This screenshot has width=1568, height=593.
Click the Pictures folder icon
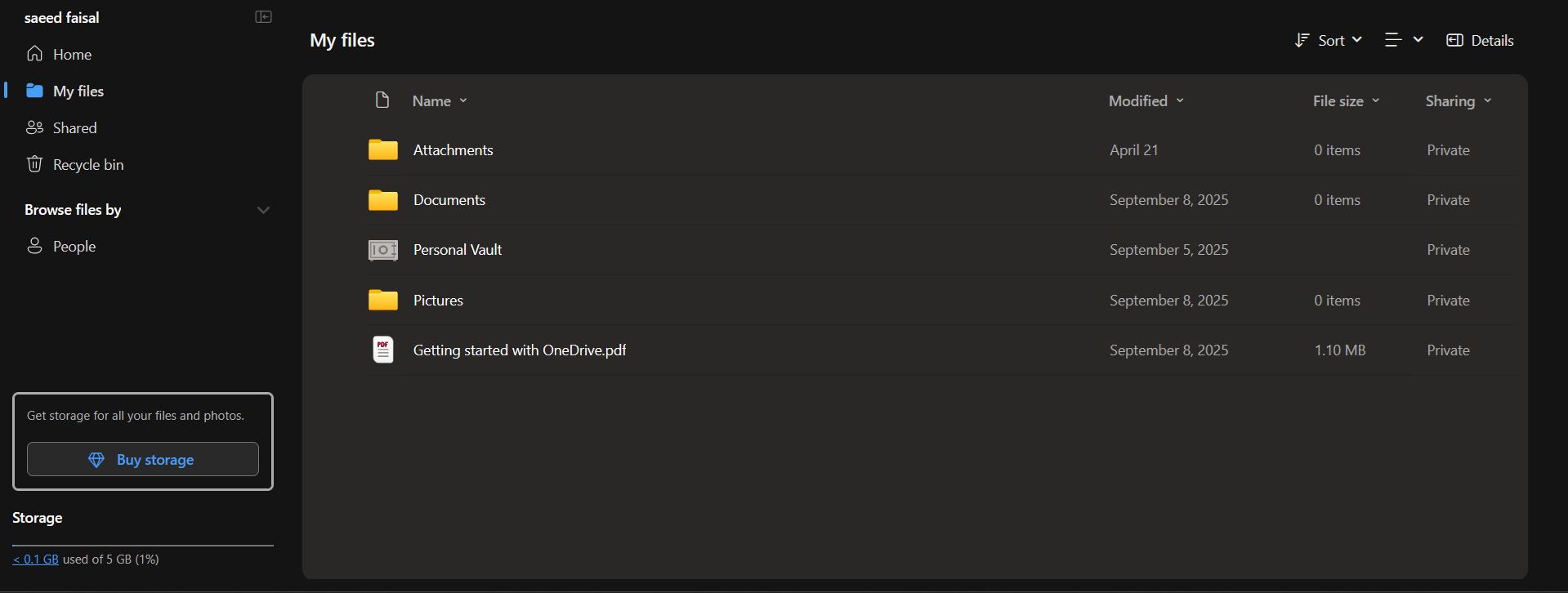coord(382,300)
